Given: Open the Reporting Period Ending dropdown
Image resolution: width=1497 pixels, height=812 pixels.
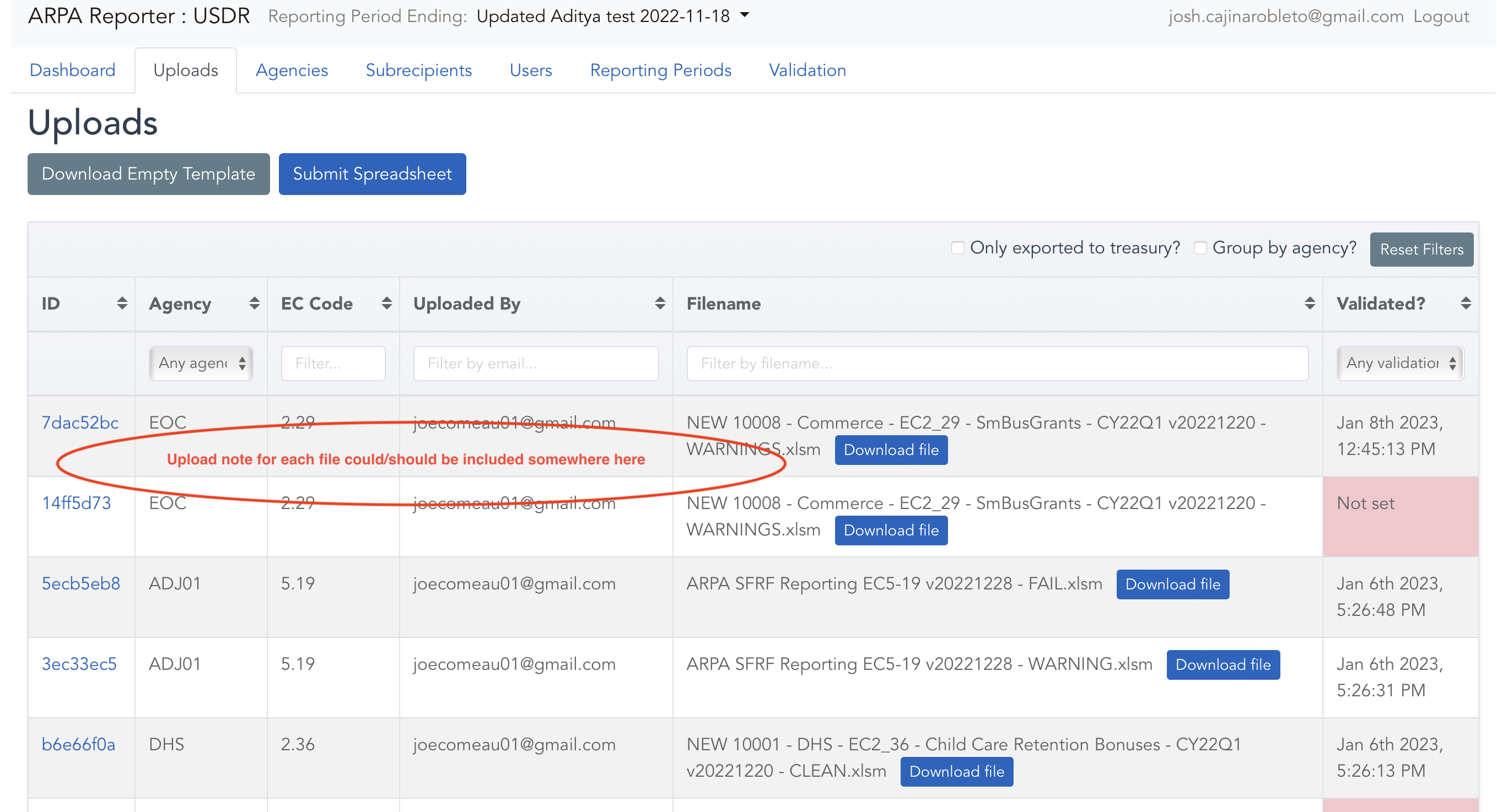Looking at the screenshot, I should click(x=612, y=17).
